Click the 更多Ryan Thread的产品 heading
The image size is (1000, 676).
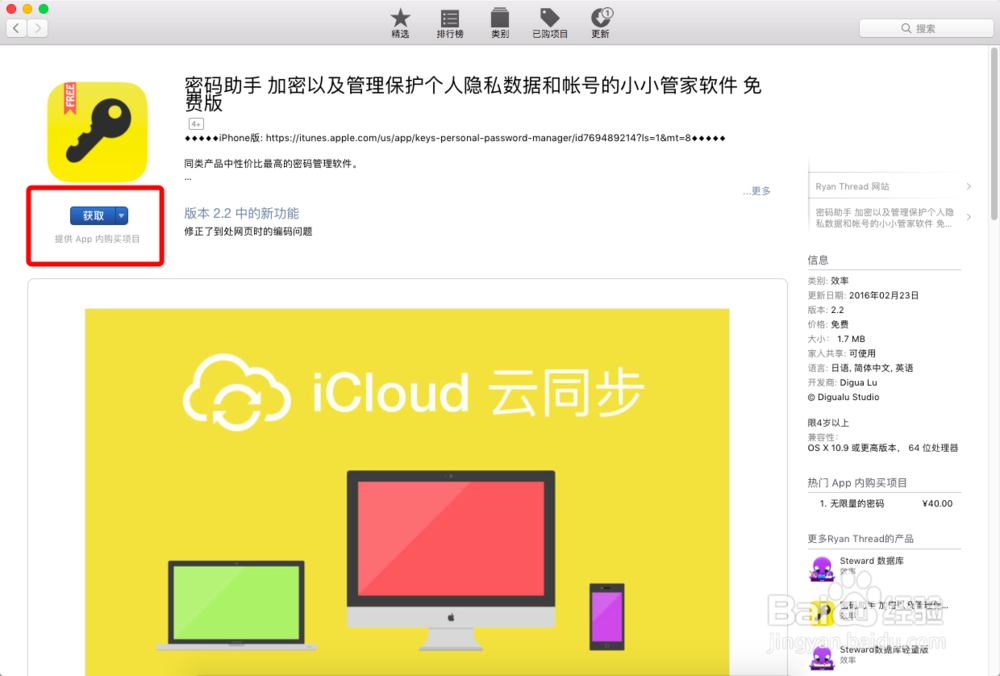[x=860, y=539]
